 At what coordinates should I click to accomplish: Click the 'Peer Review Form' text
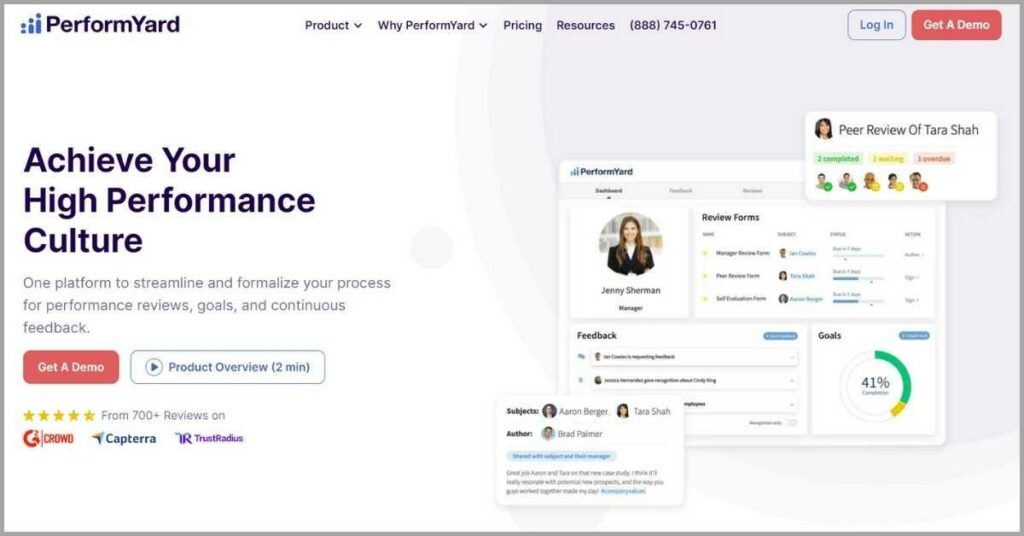738,276
